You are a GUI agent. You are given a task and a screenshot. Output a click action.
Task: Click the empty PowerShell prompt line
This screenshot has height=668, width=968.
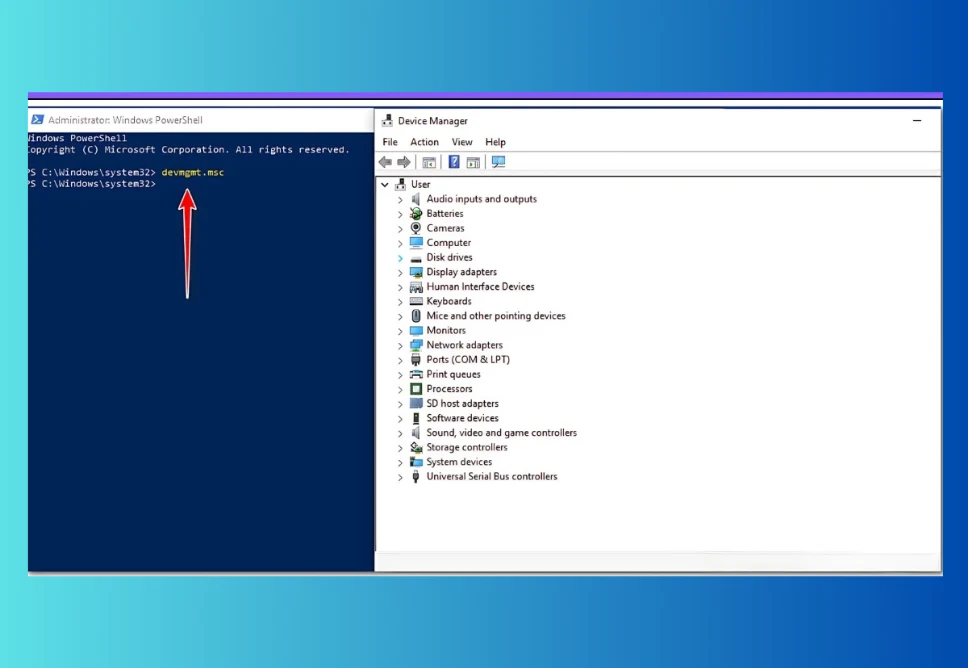[x=91, y=184]
